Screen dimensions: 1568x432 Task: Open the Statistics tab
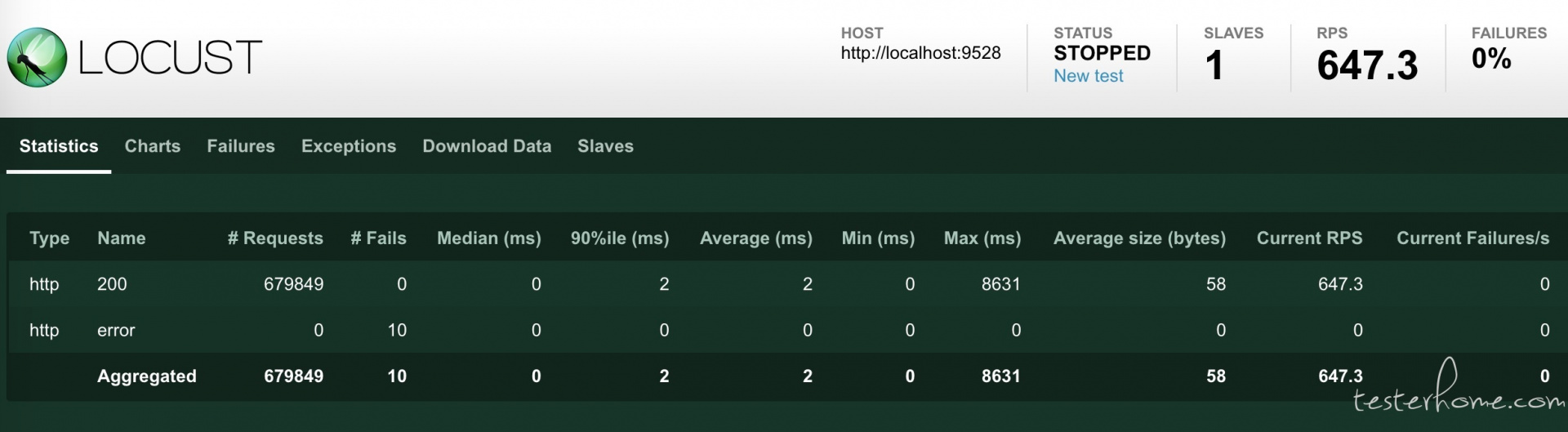coord(59,146)
